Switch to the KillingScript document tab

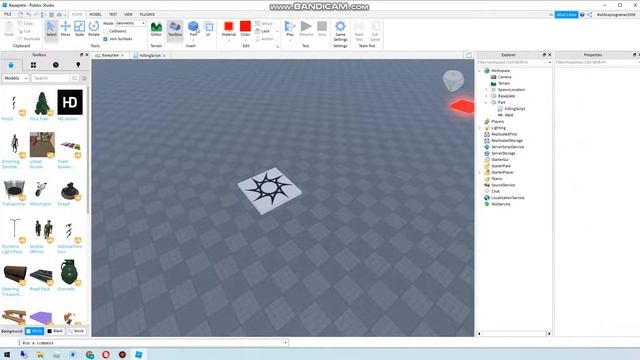[150, 55]
